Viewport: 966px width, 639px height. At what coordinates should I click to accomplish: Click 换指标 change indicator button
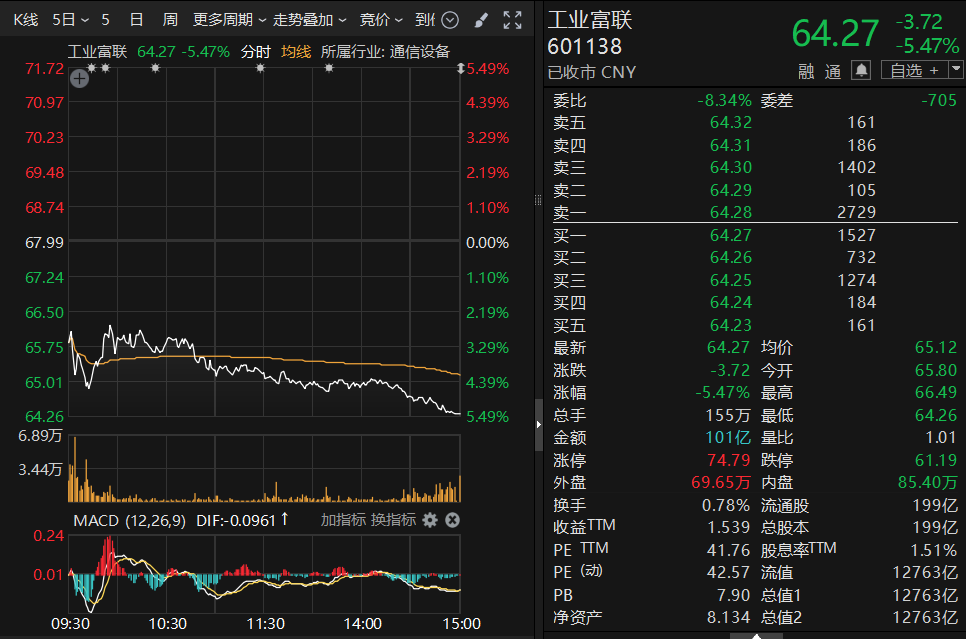tap(394, 520)
